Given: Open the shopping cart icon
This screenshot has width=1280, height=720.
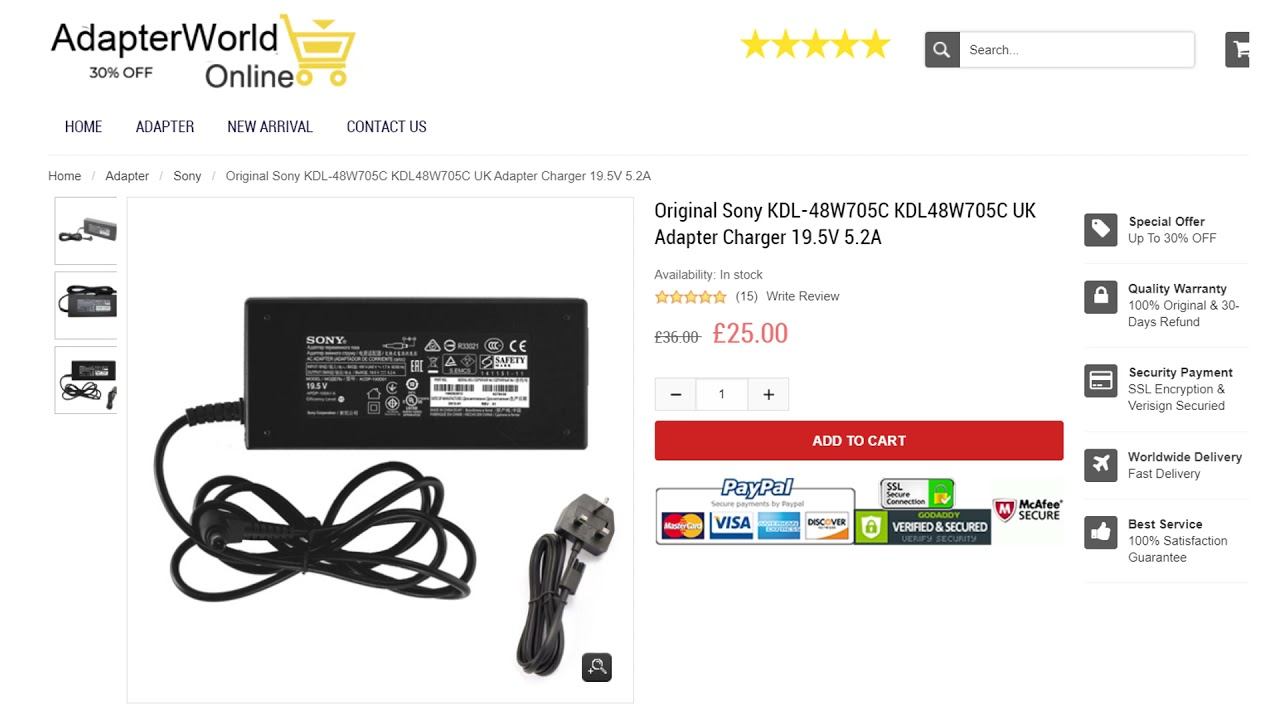Looking at the screenshot, I should (1238, 50).
